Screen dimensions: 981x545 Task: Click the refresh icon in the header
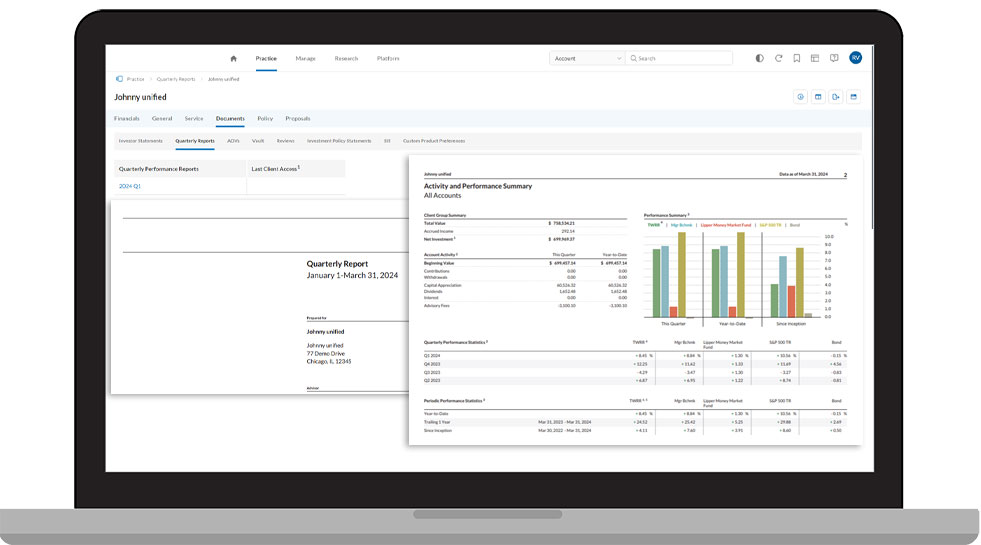click(x=778, y=58)
